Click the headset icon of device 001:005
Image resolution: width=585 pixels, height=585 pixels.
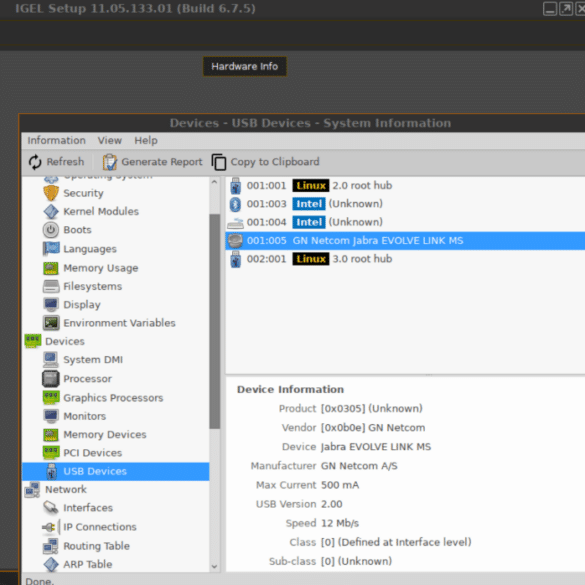point(235,241)
